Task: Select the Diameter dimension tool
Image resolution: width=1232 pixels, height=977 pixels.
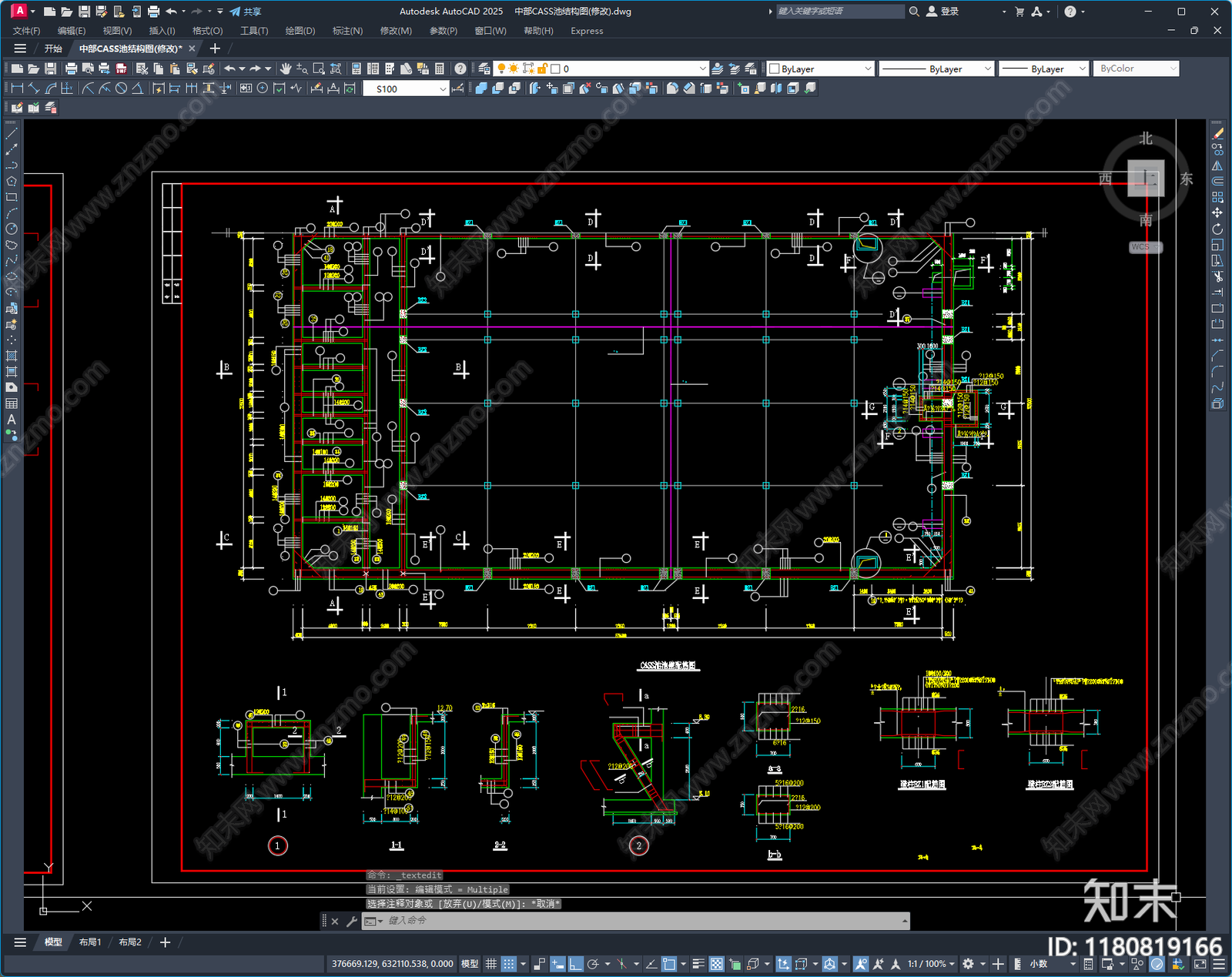Action: click(121, 89)
